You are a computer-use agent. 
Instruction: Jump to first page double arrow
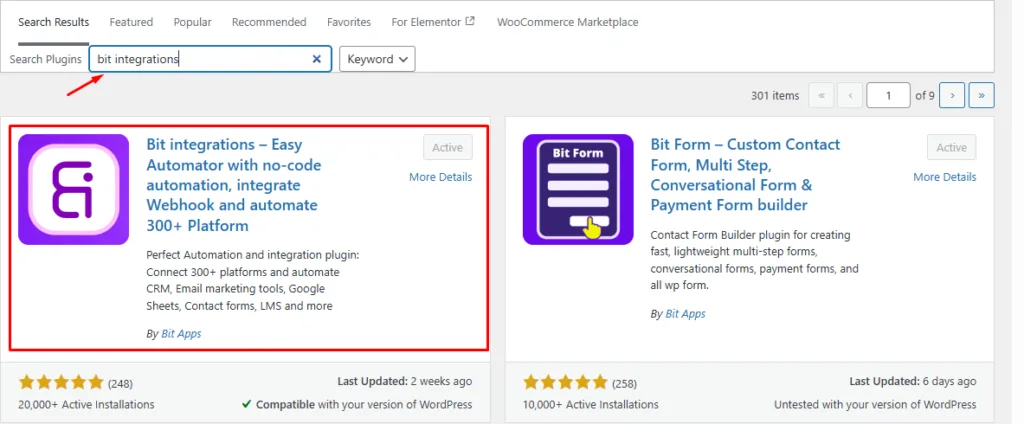[x=821, y=96]
